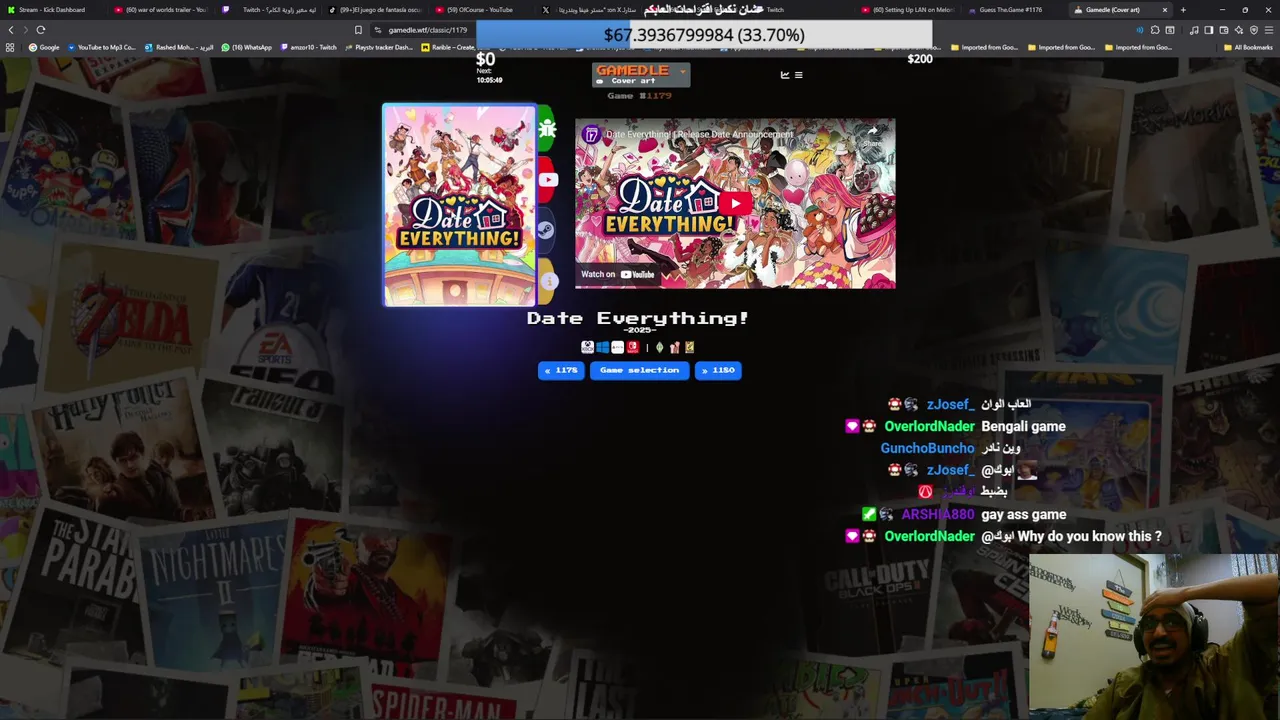
Task: Open the WhatsApp bookmark
Action: point(246,47)
